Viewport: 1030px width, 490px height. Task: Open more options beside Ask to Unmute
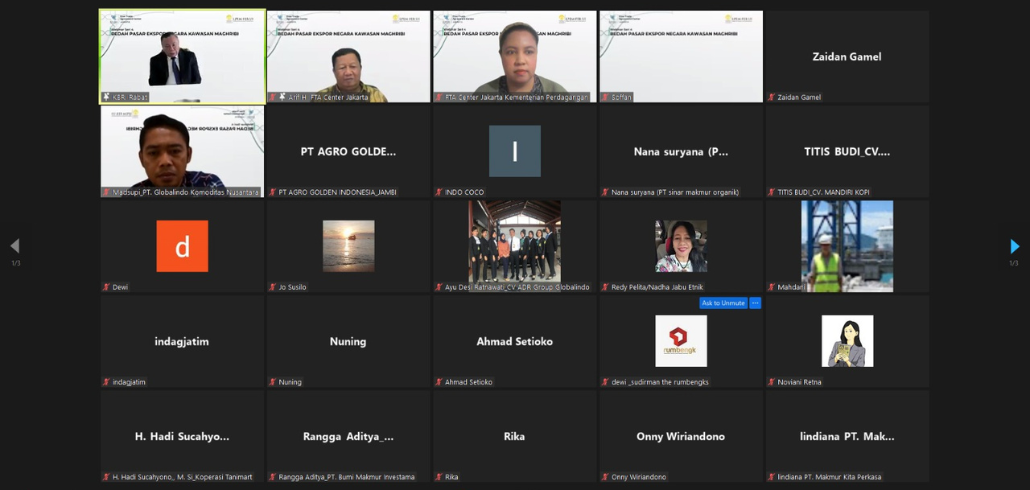click(755, 303)
